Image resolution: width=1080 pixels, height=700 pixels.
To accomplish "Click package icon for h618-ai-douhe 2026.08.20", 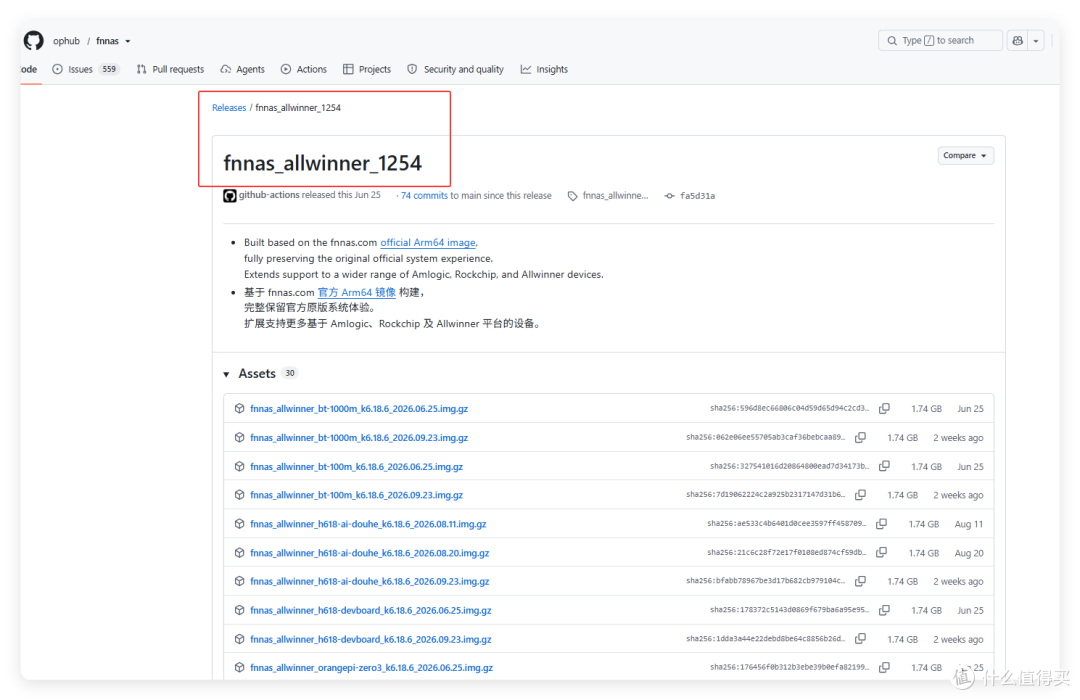I will tap(239, 553).
